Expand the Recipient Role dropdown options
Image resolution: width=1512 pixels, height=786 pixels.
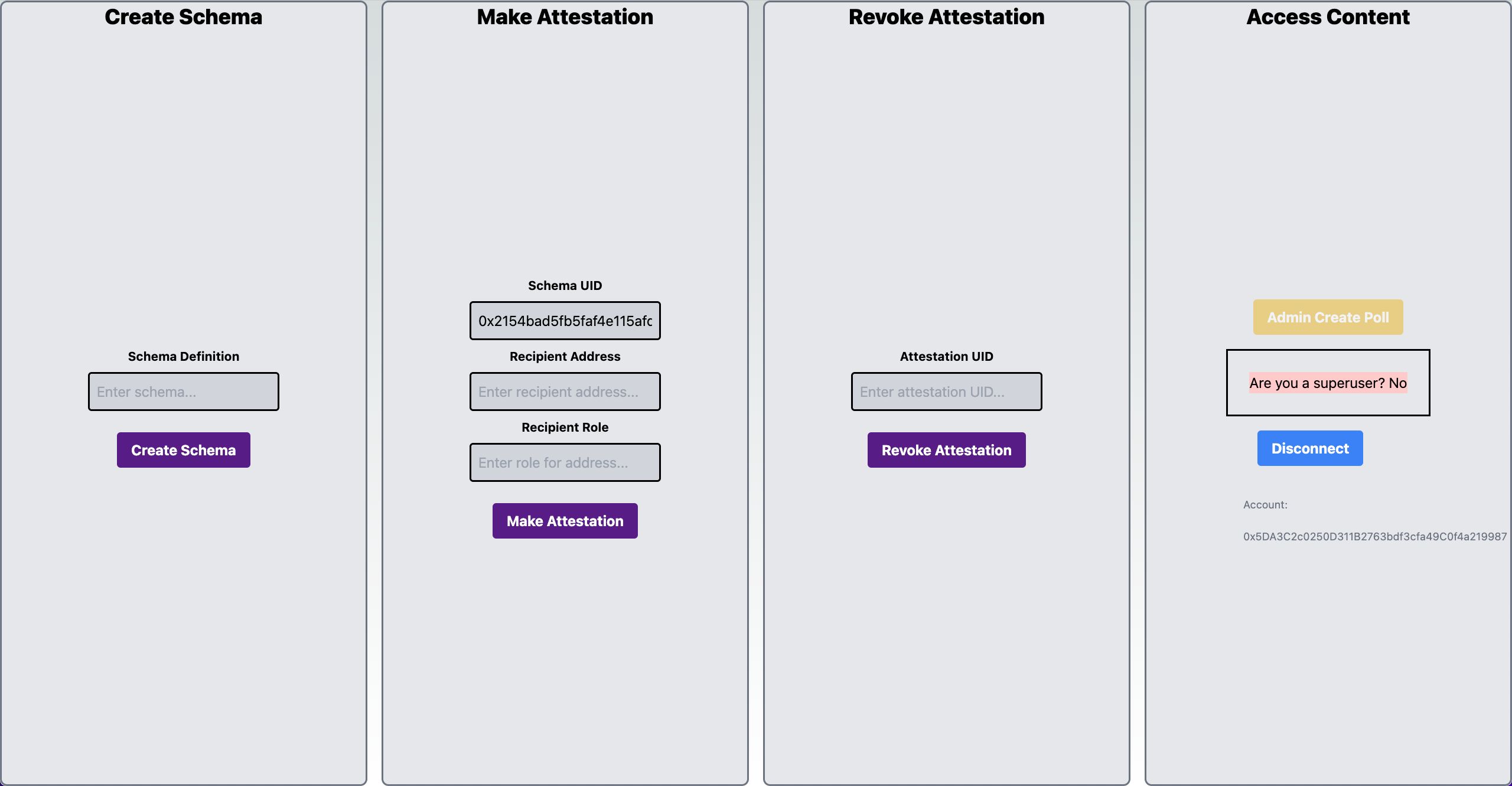click(x=565, y=461)
